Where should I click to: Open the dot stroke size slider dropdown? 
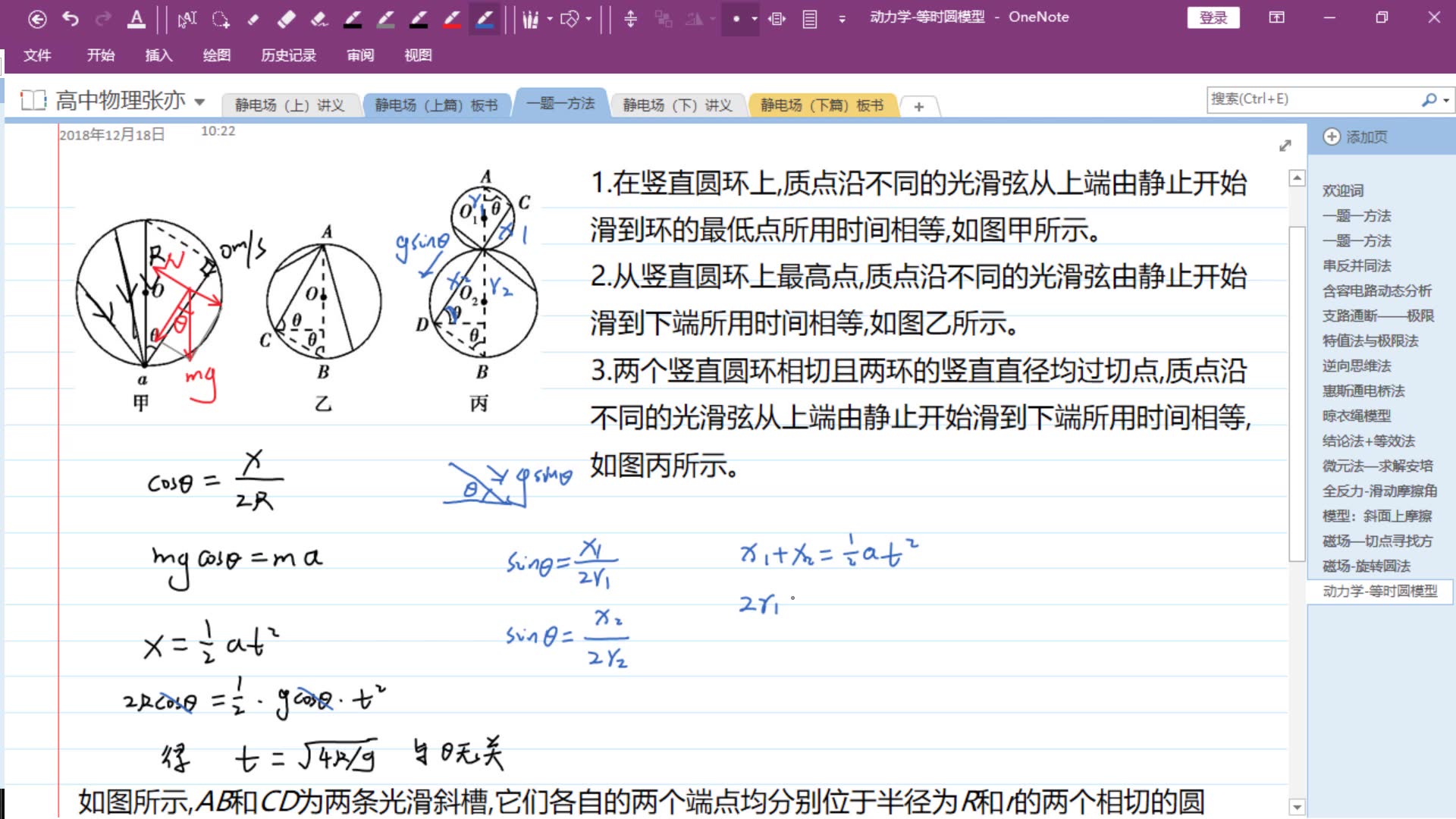[755, 20]
